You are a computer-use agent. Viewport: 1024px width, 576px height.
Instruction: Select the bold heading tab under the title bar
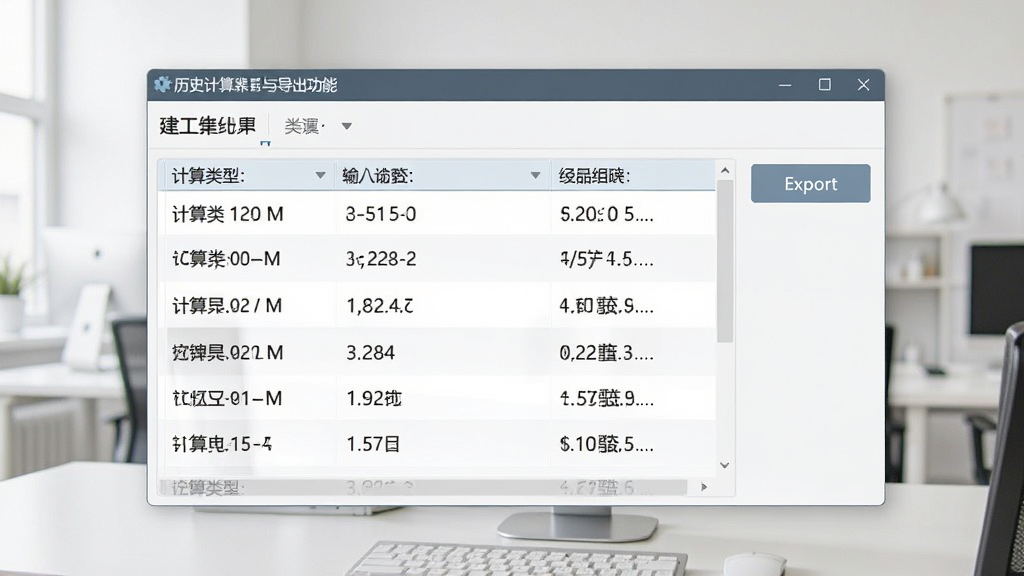click(x=207, y=125)
